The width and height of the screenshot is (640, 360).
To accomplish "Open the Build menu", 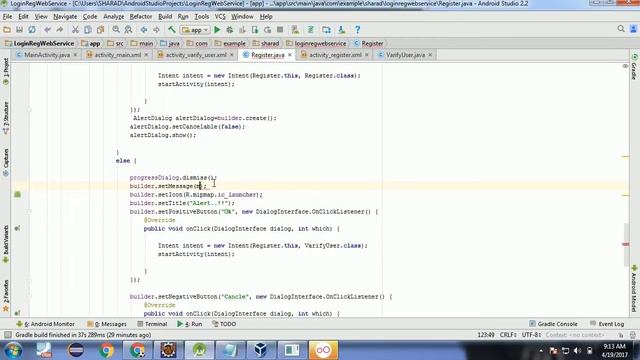I will [x=165, y=17].
